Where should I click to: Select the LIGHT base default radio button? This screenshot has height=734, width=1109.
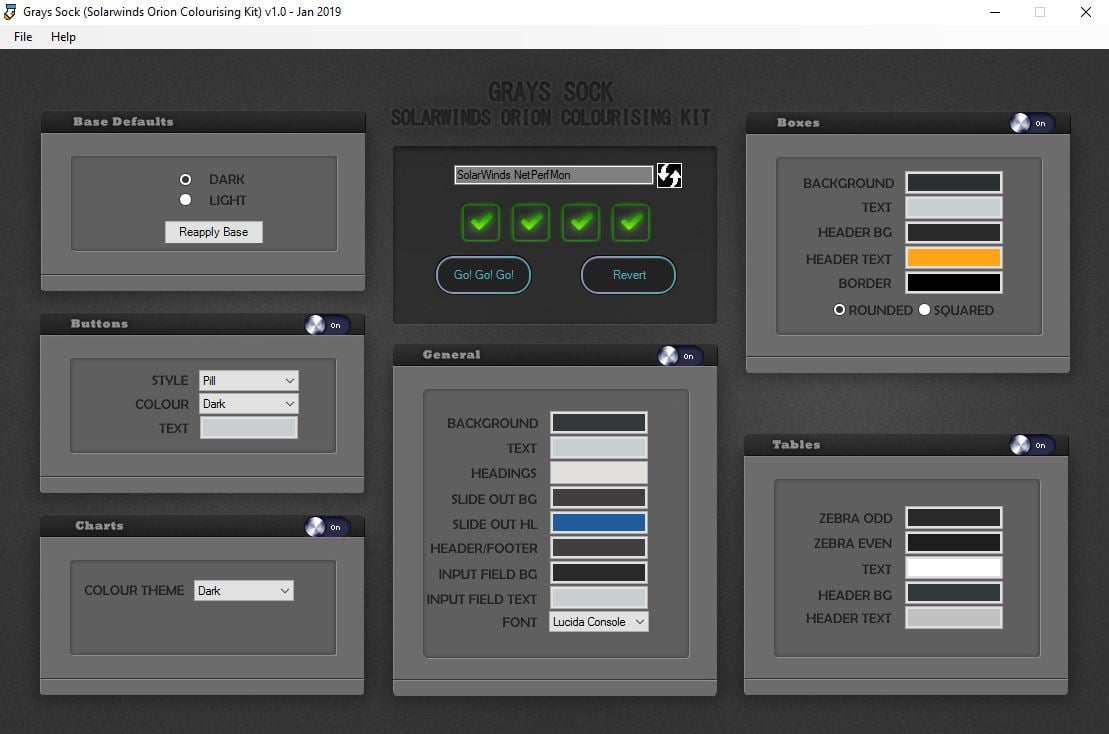[x=185, y=200]
